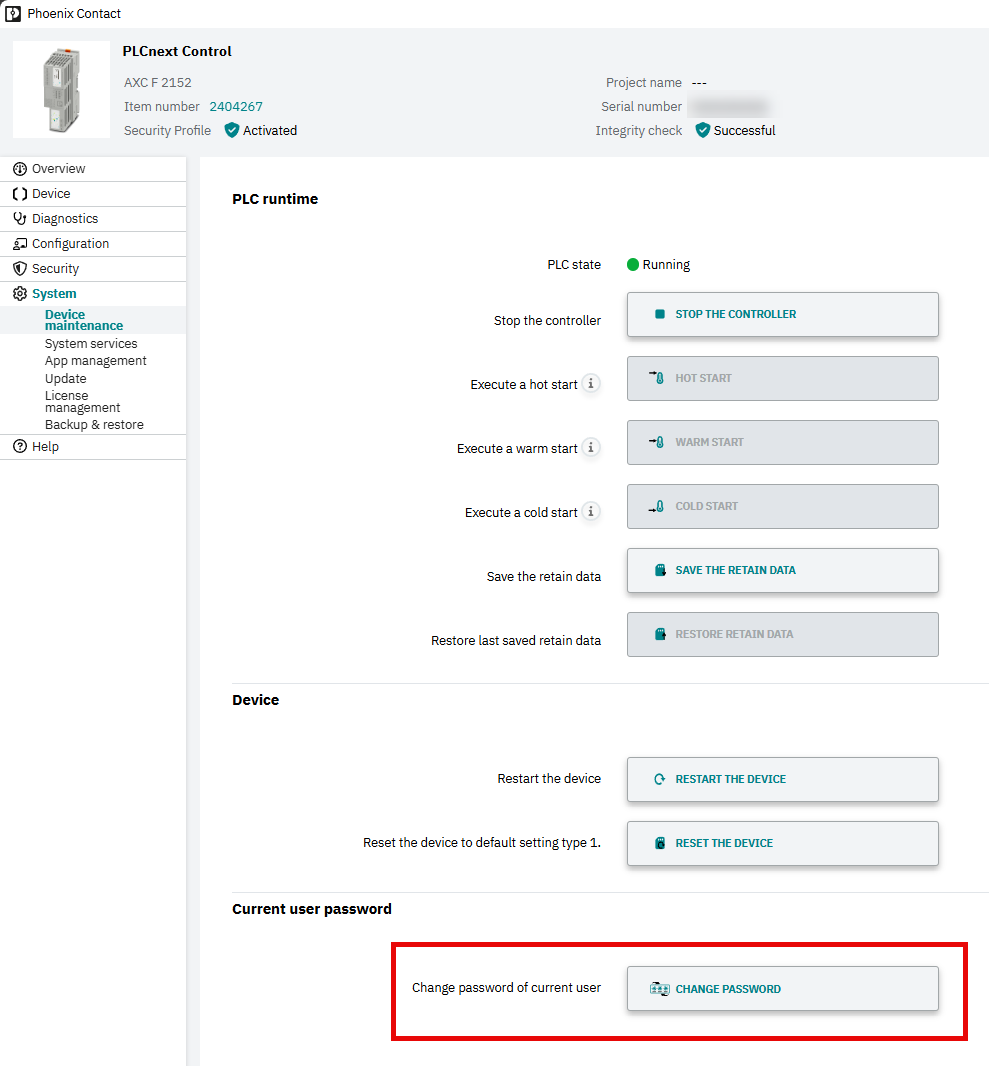Screen dimensions: 989x1066
Task: Click the save retain data card icon
Action: click(x=659, y=570)
